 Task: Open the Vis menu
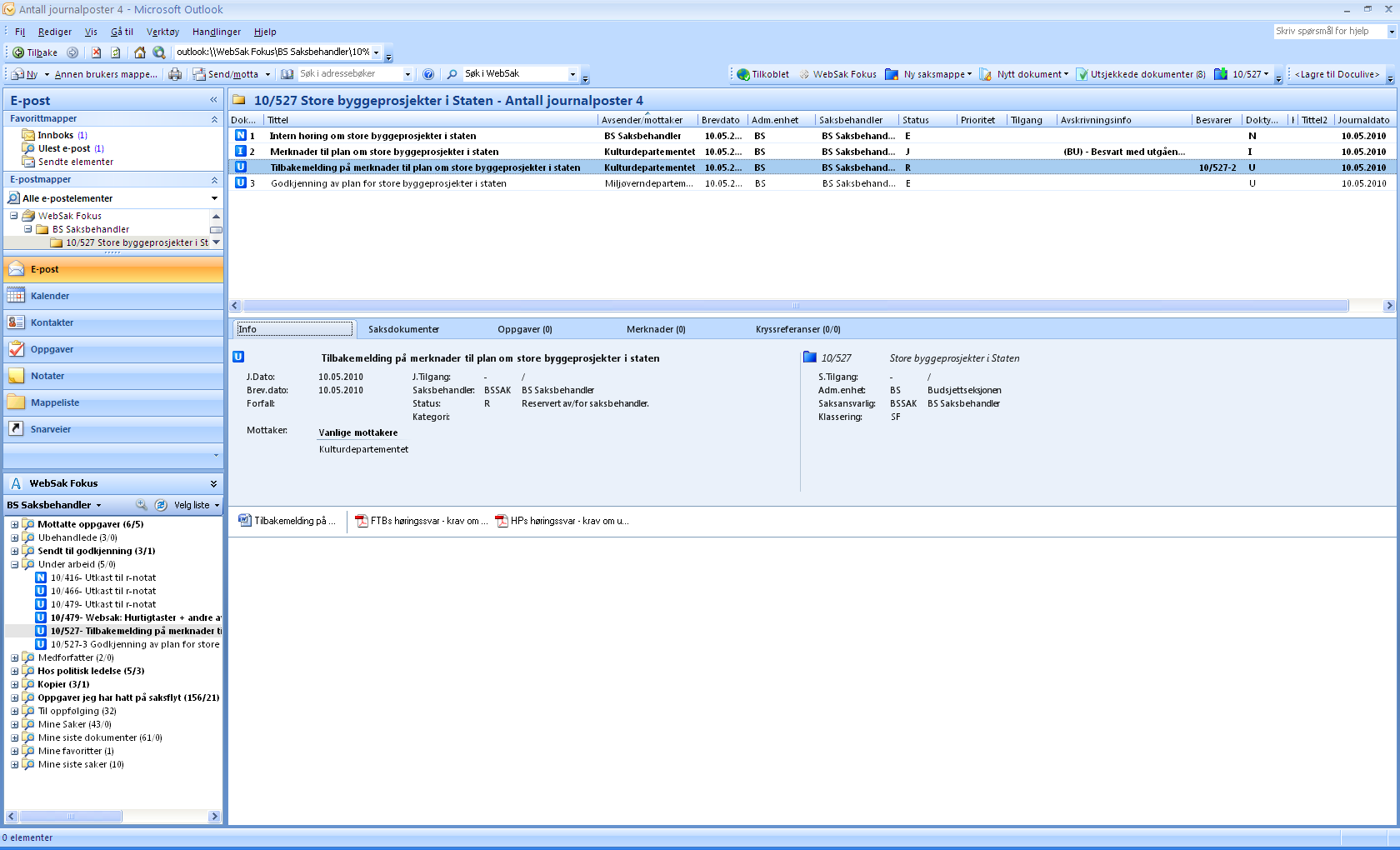pos(91,32)
